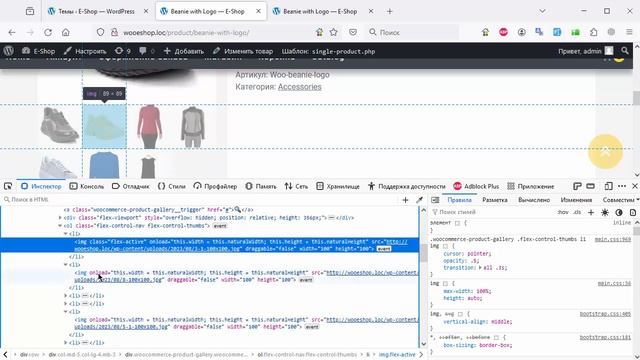Open the Firefox hamburger menu

[629, 32]
